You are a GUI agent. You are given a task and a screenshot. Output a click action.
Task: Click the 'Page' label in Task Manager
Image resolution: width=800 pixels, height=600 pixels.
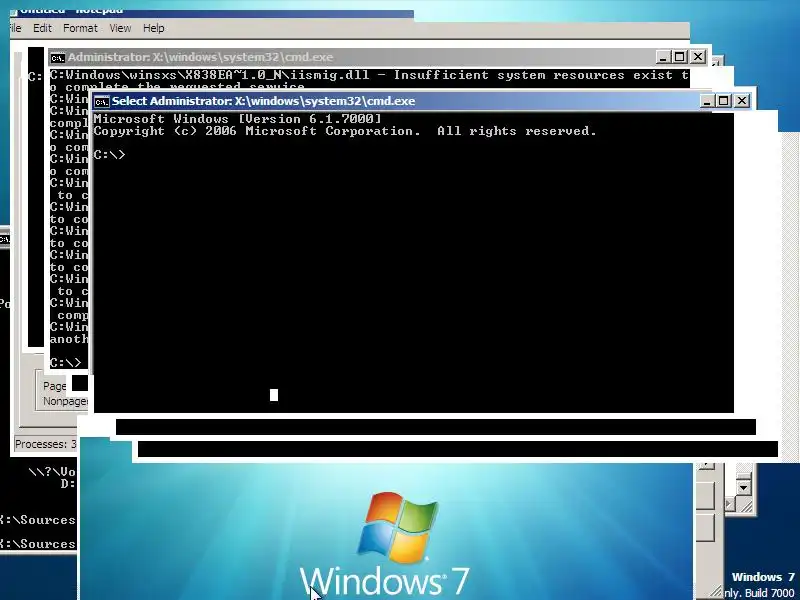click(x=55, y=386)
